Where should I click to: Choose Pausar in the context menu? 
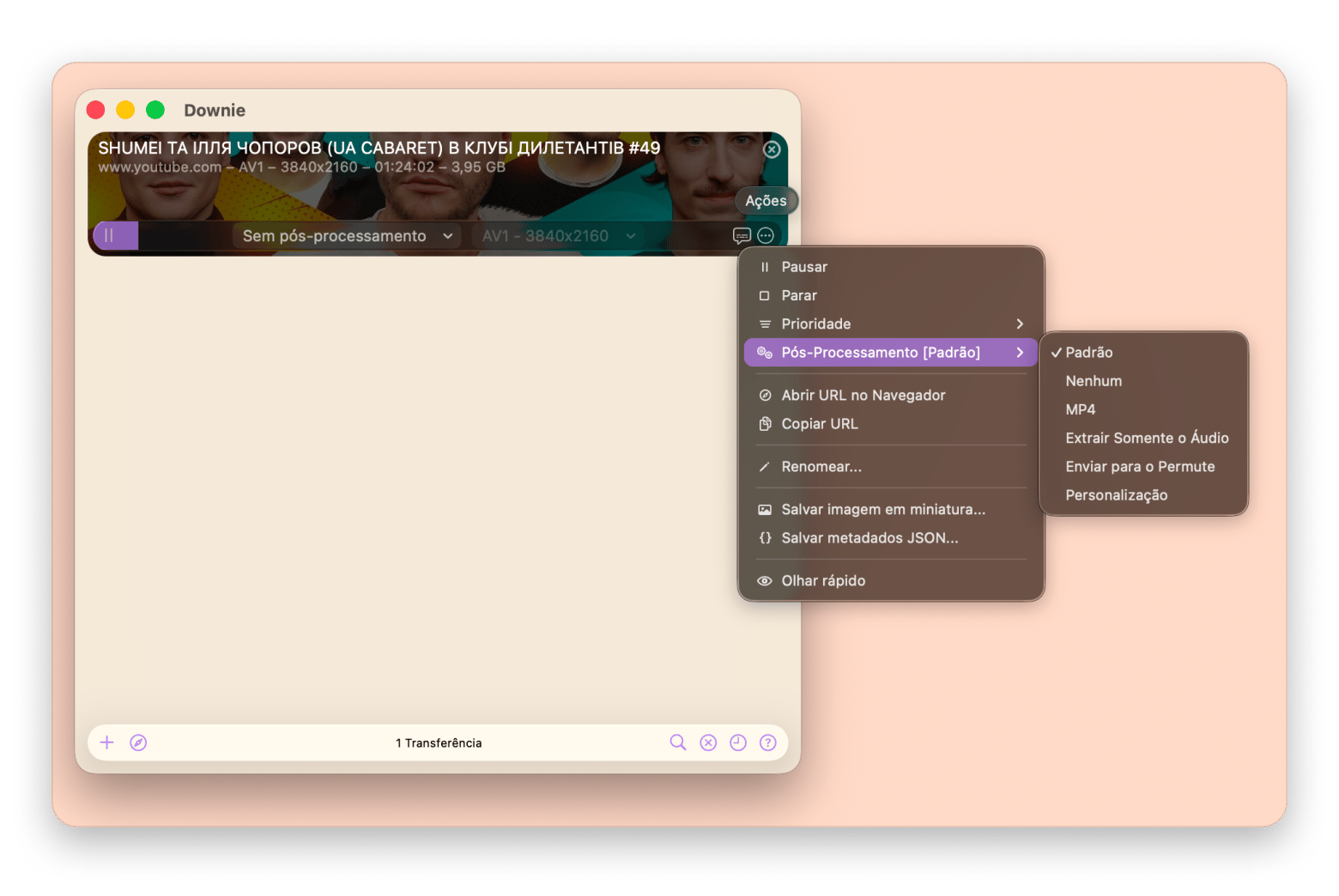click(x=891, y=267)
